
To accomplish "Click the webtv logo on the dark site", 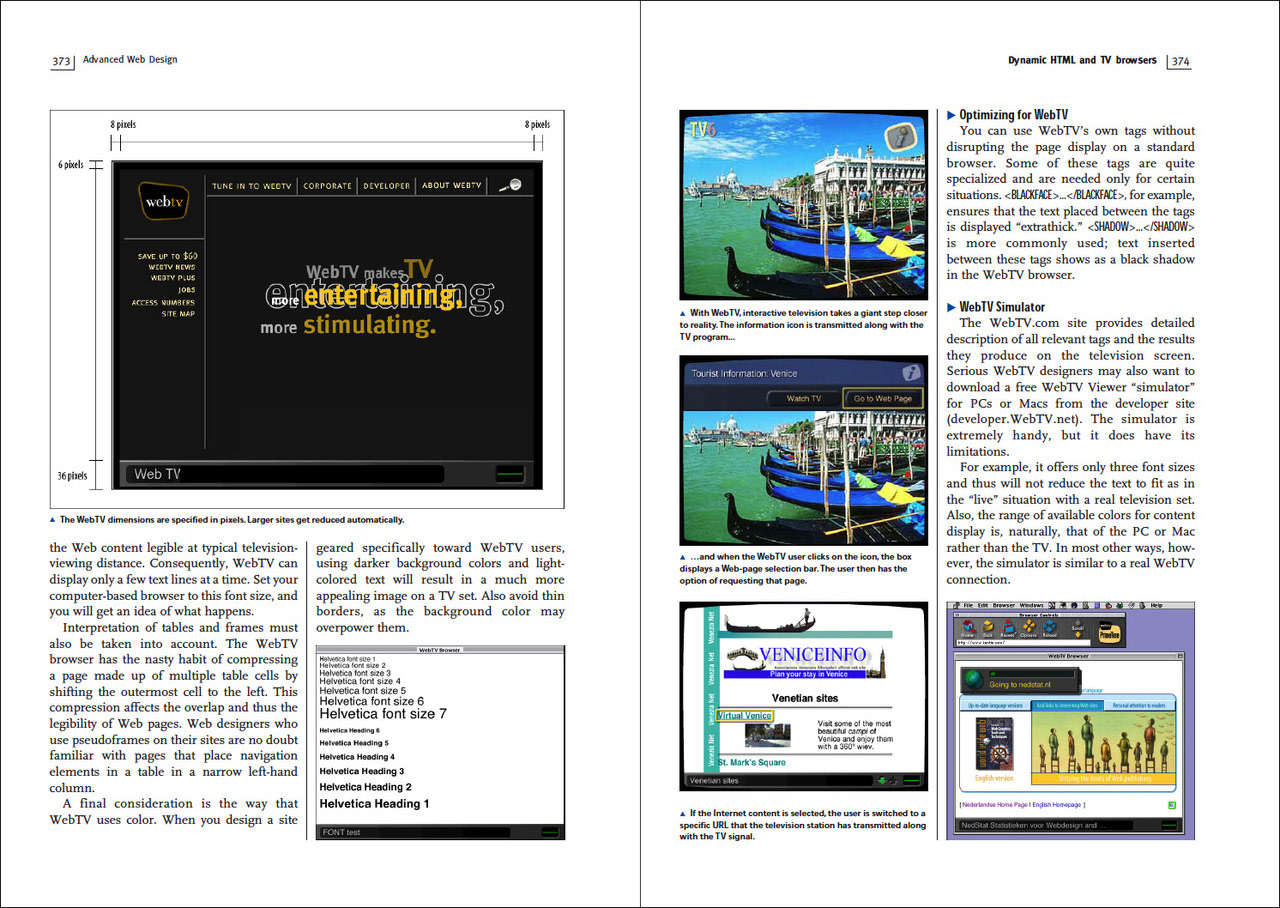I will 164,201.
